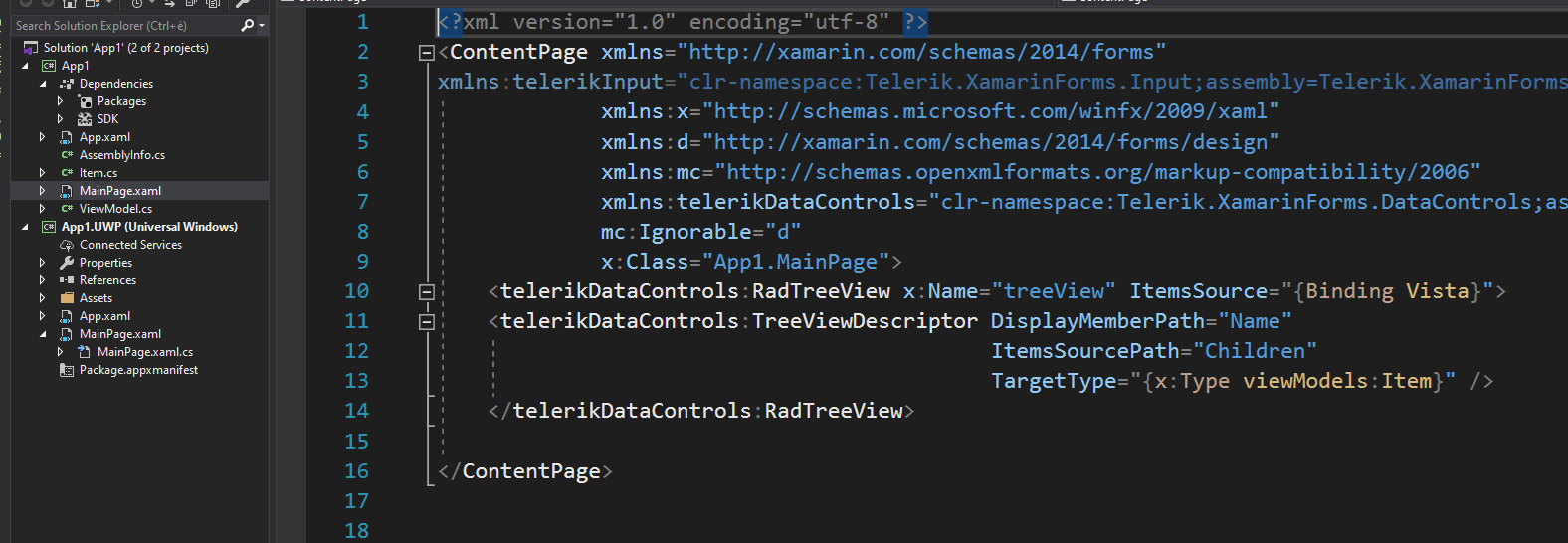Focus the Search Solution Explorer field
This screenshot has width=1568, height=543.
click(125, 26)
